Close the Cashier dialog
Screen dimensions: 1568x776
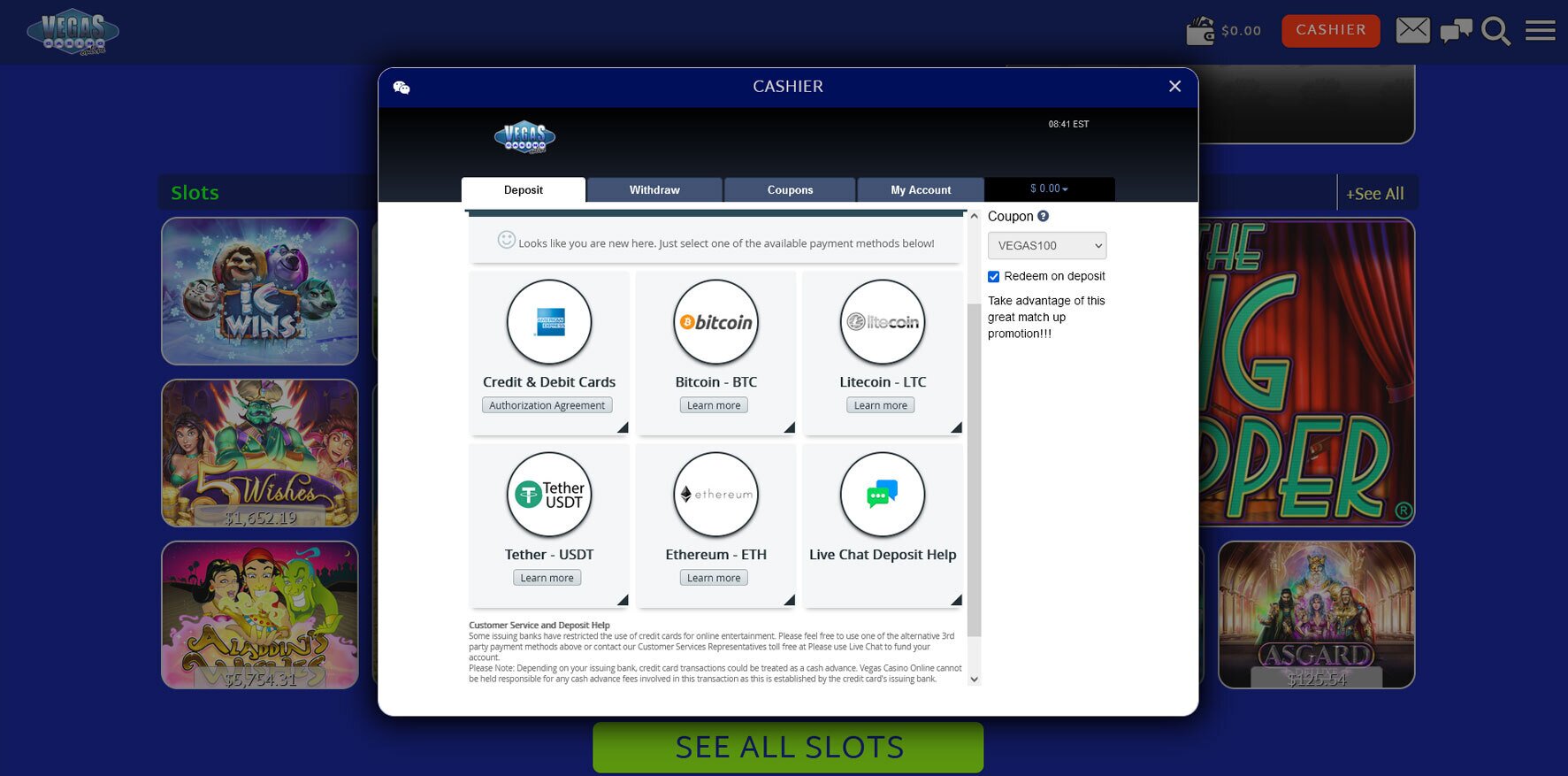[x=1174, y=86]
